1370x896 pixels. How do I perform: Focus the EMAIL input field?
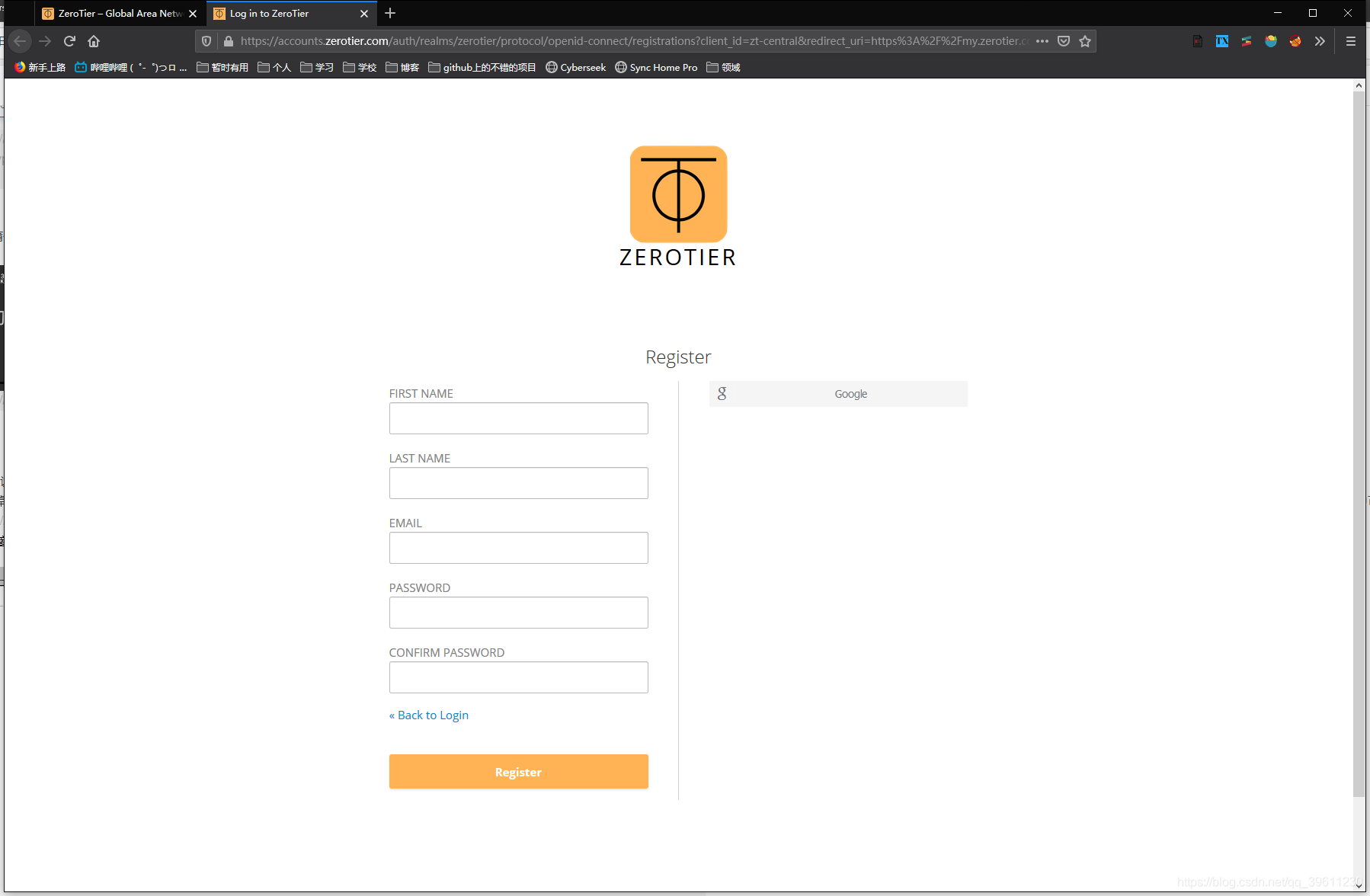[519, 548]
